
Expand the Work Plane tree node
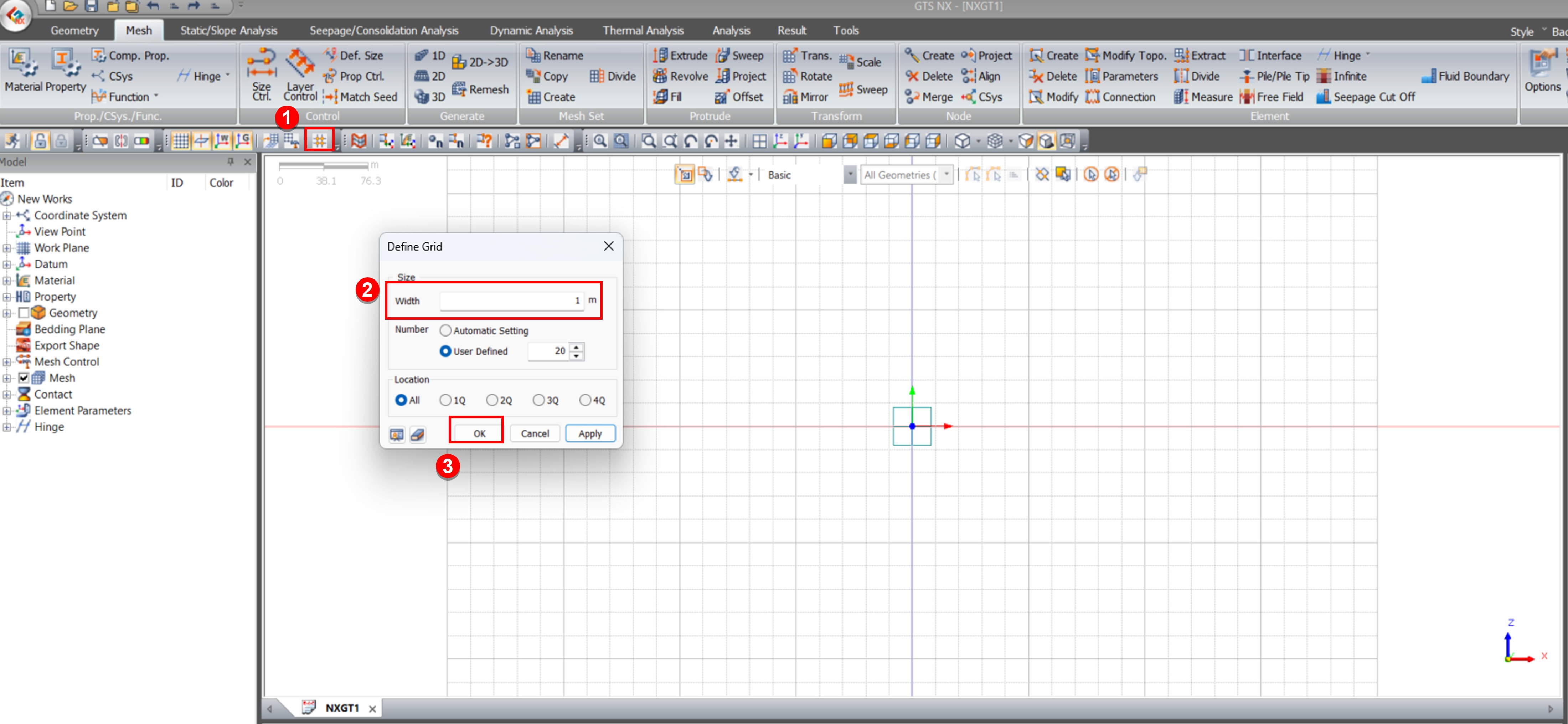point(7,248)
